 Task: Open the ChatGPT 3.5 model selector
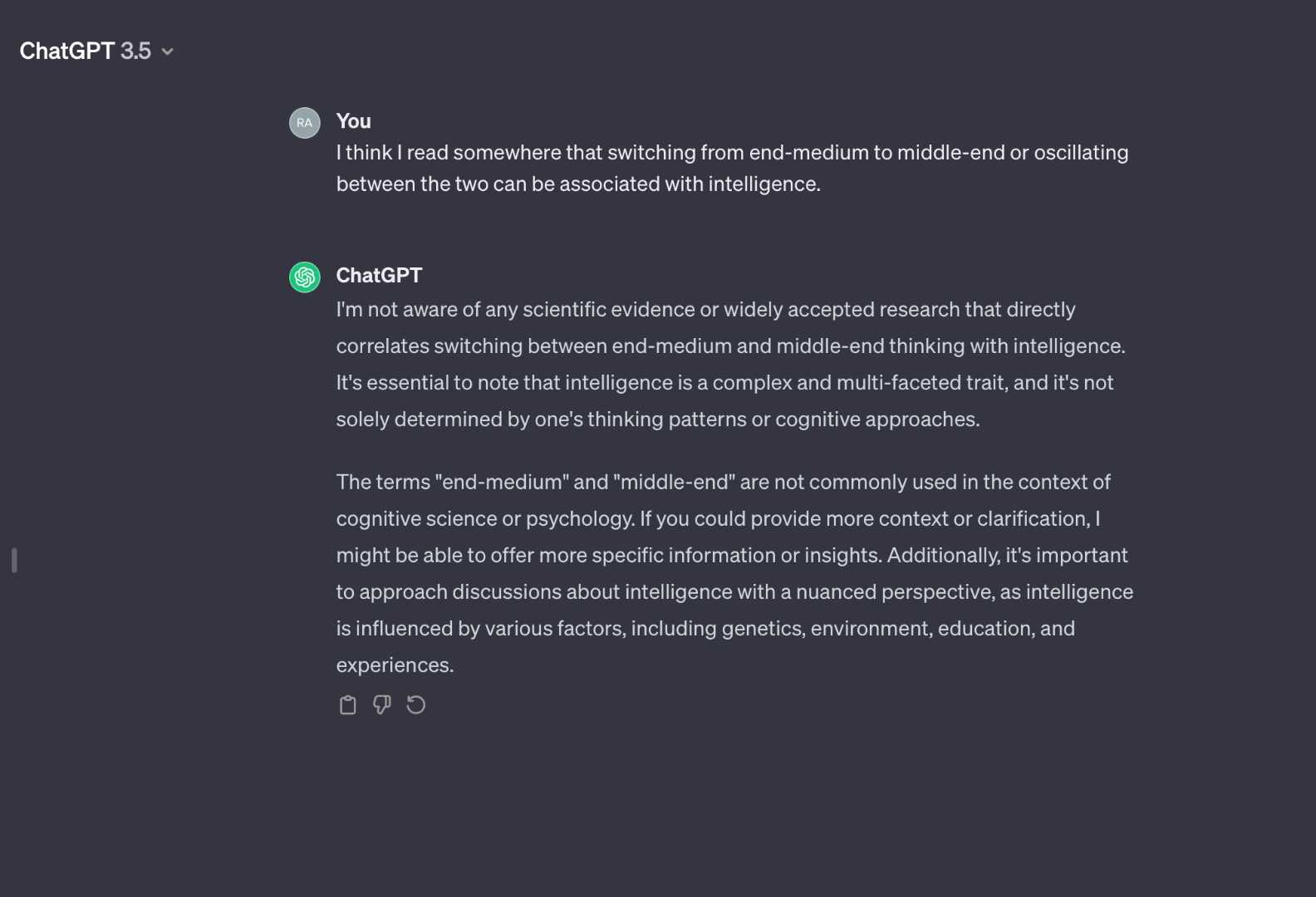tap(96, 51)
